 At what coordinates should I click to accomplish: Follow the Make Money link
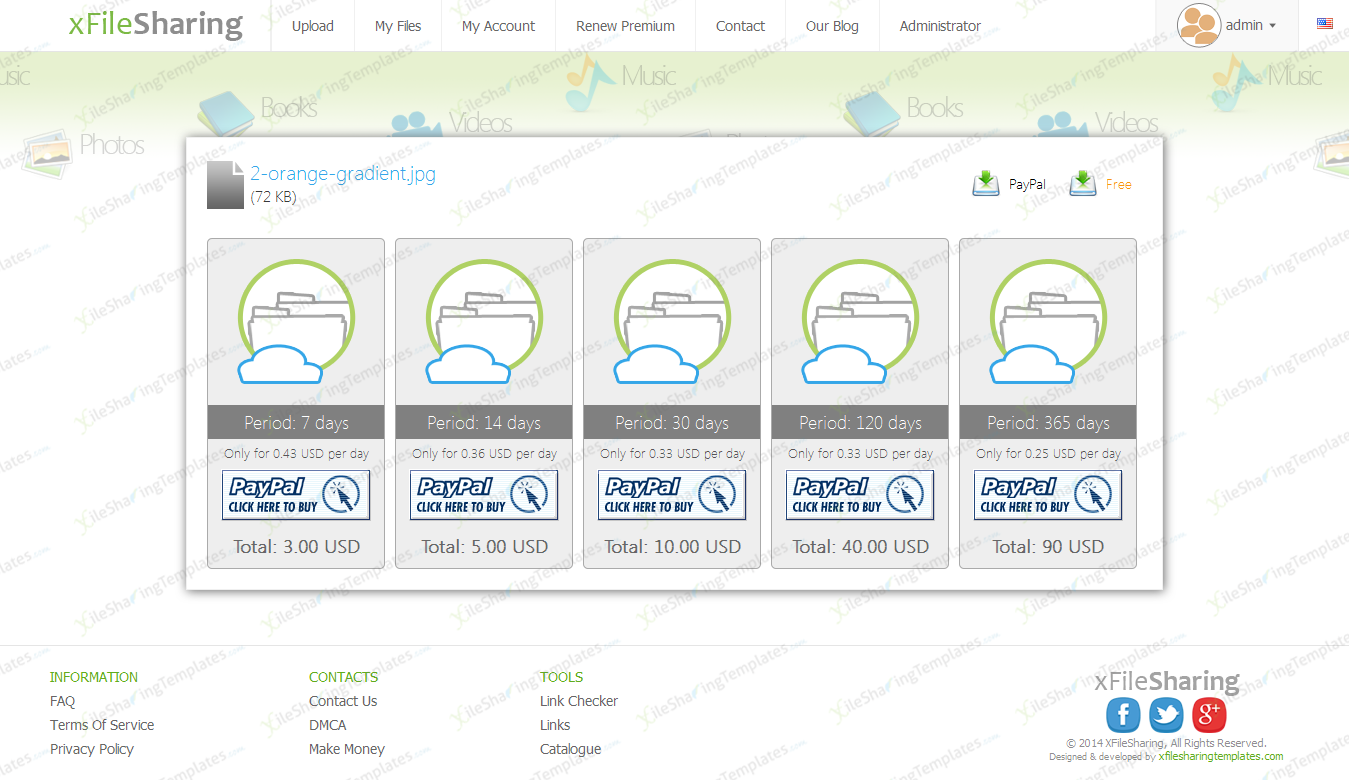[x=347, y=749]
